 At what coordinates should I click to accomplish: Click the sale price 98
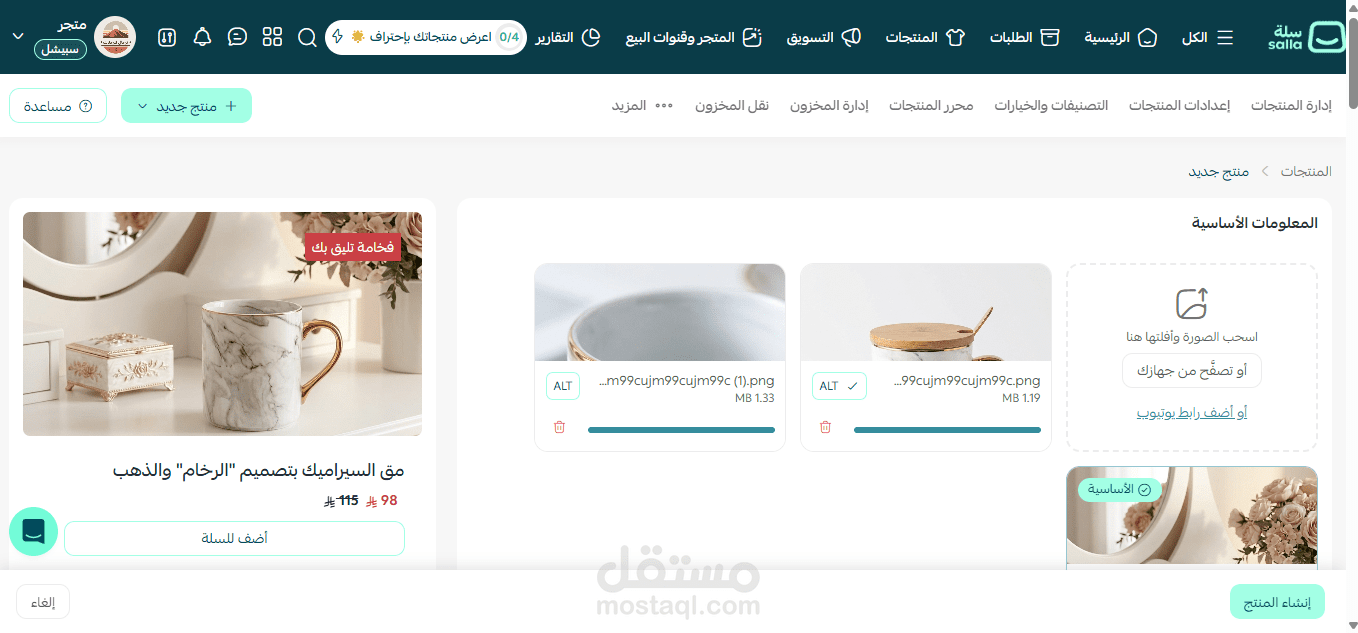coord(382,501)
